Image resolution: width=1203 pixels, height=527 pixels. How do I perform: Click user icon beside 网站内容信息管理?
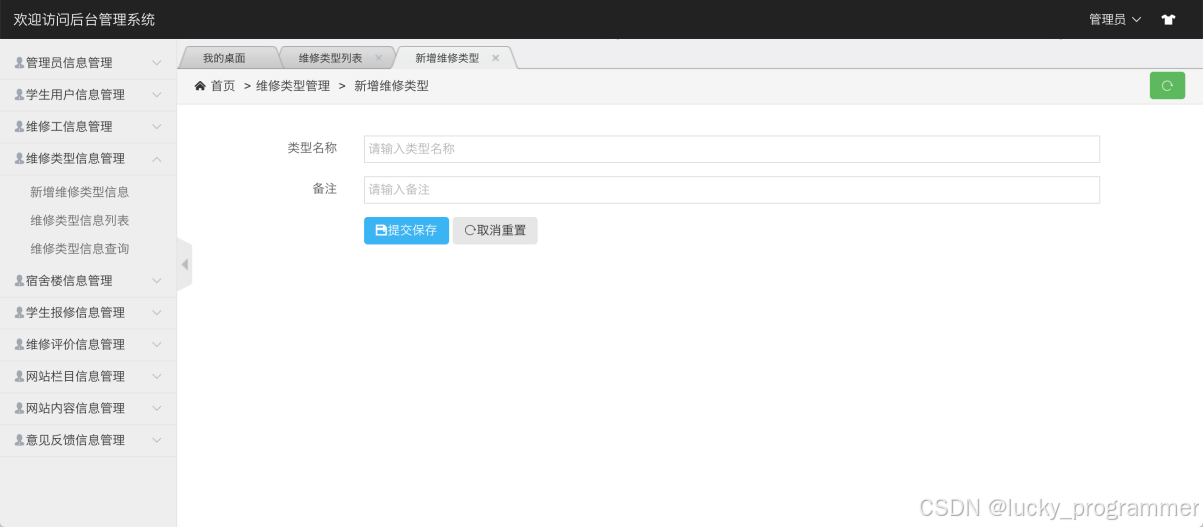pyautogui.click(x=19, y=408)
